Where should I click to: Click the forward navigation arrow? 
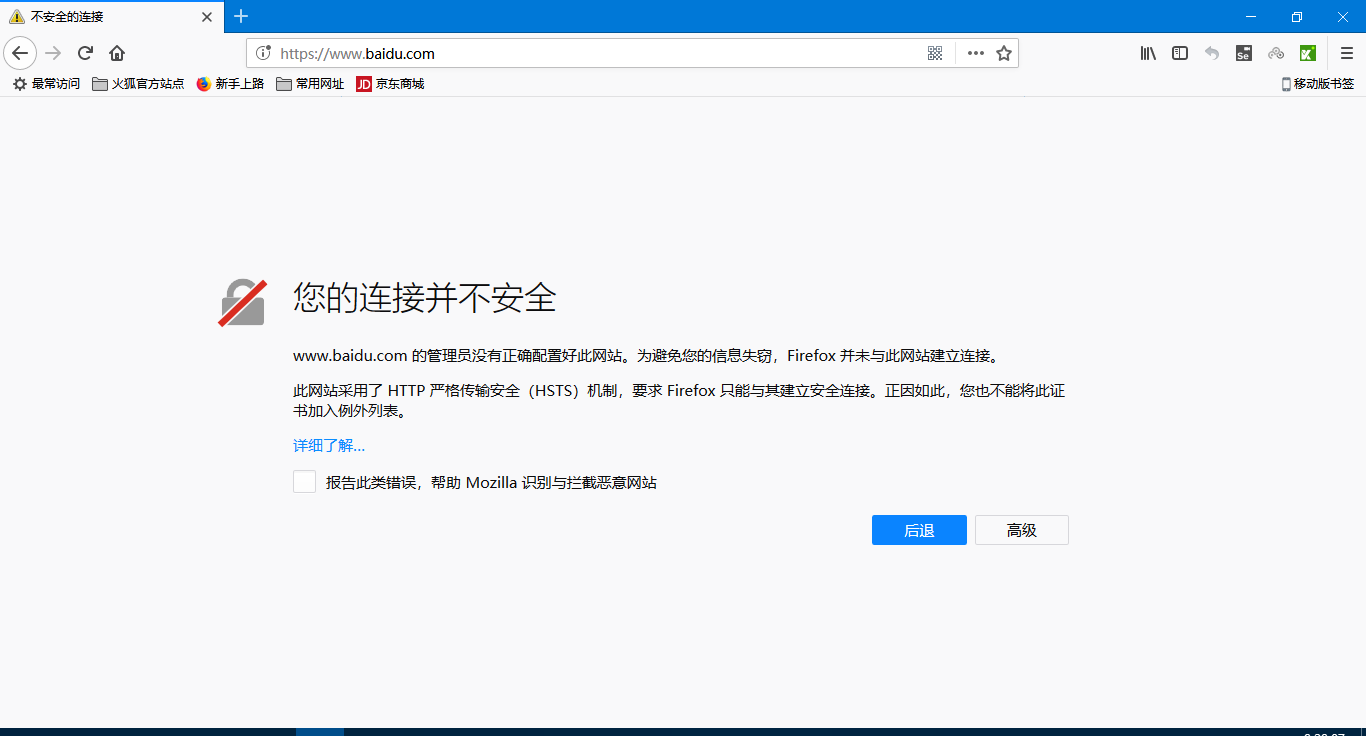54,53
